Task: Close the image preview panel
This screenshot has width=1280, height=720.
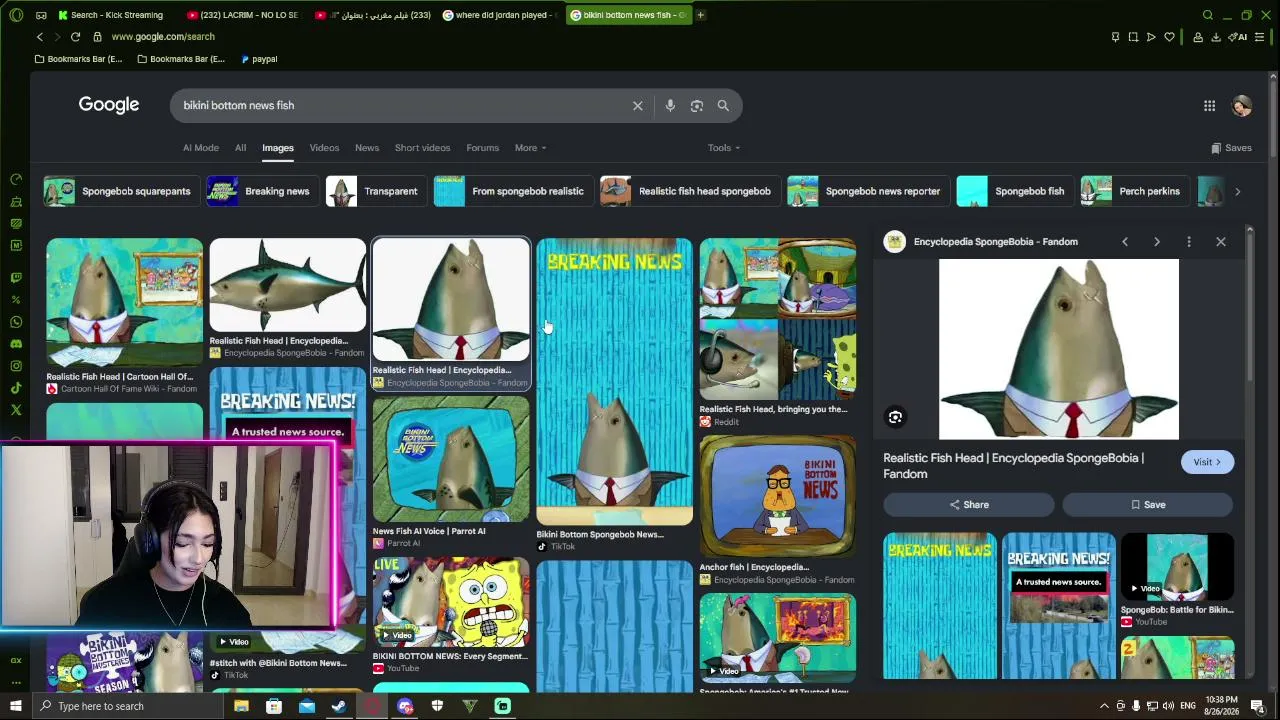Action: [x=1221, y=242]
